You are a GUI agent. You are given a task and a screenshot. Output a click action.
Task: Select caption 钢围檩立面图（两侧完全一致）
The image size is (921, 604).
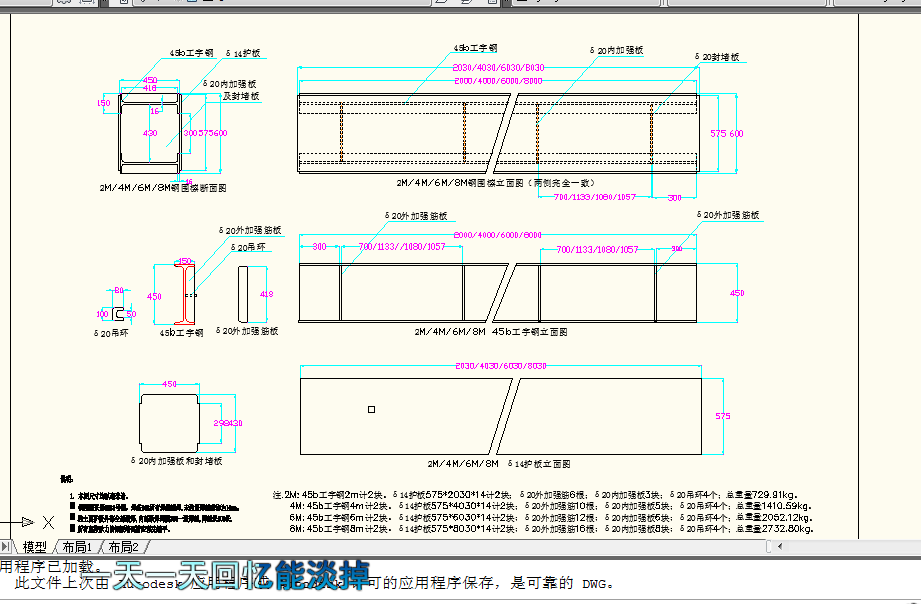tap(496, 183)
